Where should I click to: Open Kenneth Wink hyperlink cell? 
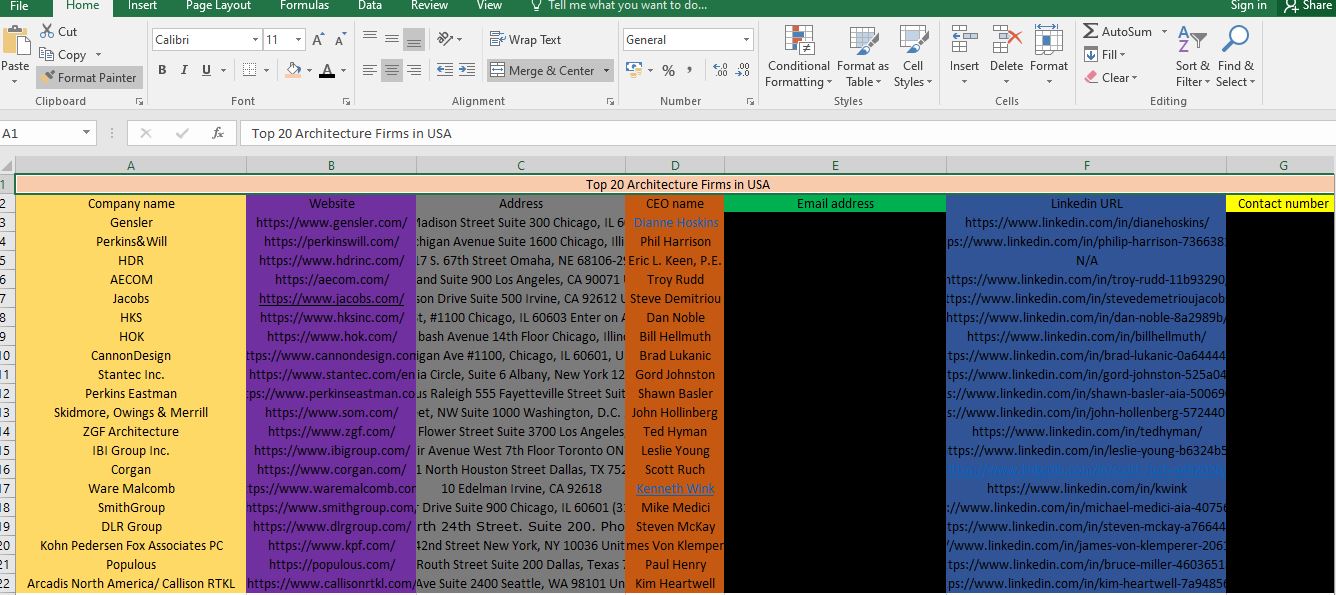675,488
